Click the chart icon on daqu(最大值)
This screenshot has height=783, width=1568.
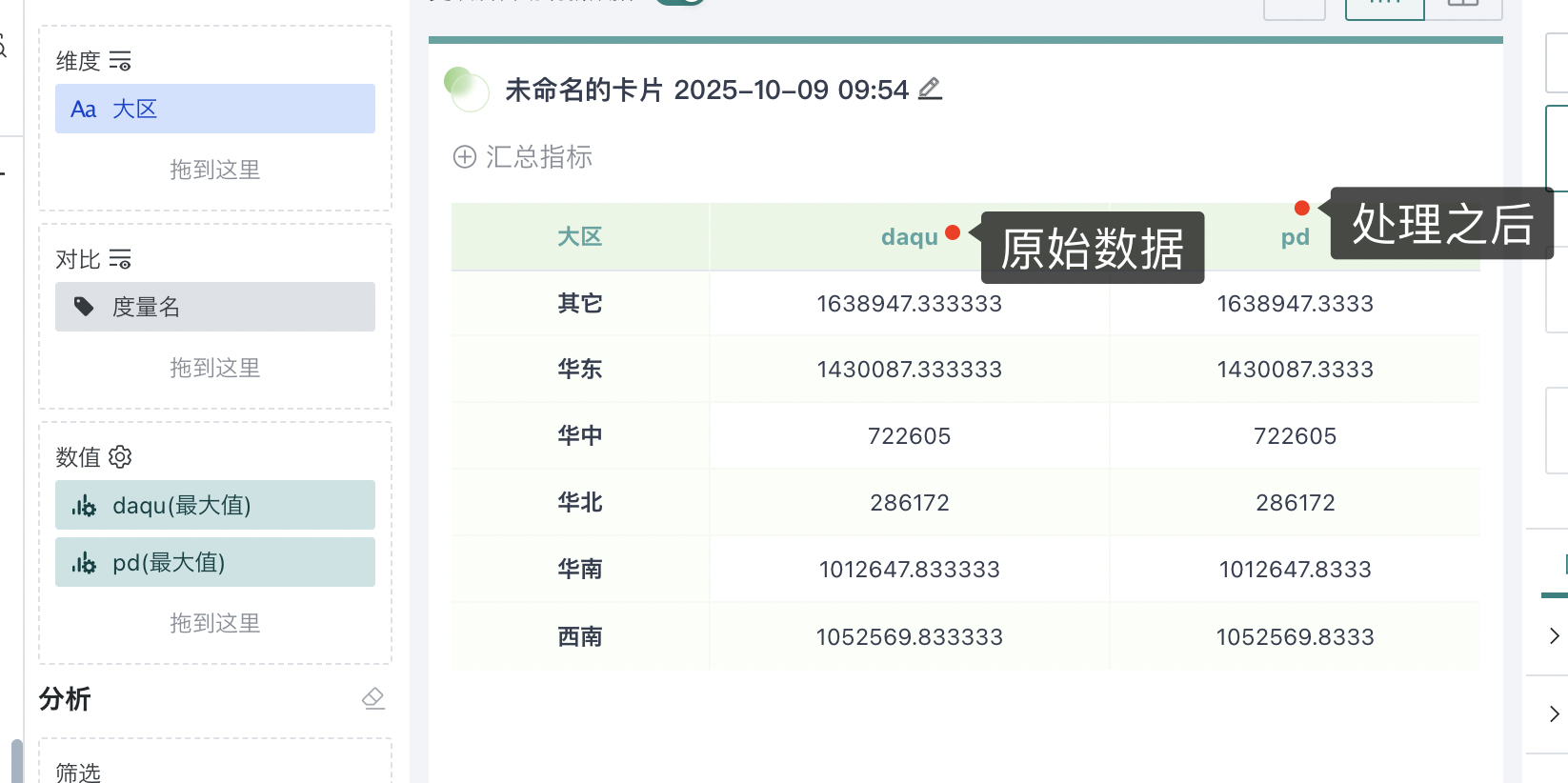[x=84, y=506]
